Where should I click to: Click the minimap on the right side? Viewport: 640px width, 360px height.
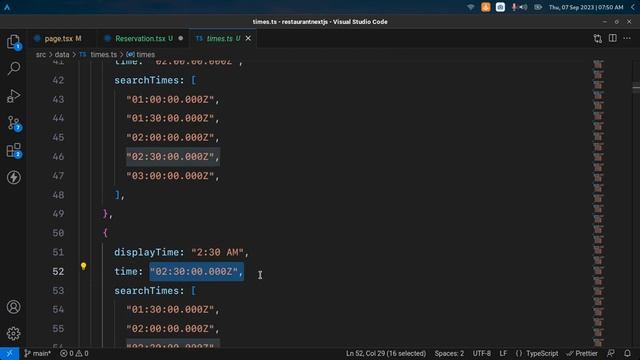598,203
